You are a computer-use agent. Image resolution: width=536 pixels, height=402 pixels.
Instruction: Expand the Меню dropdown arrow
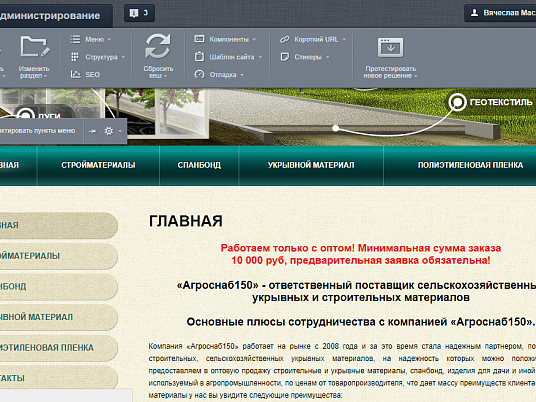pyautogui.click(x=109, y=39)
